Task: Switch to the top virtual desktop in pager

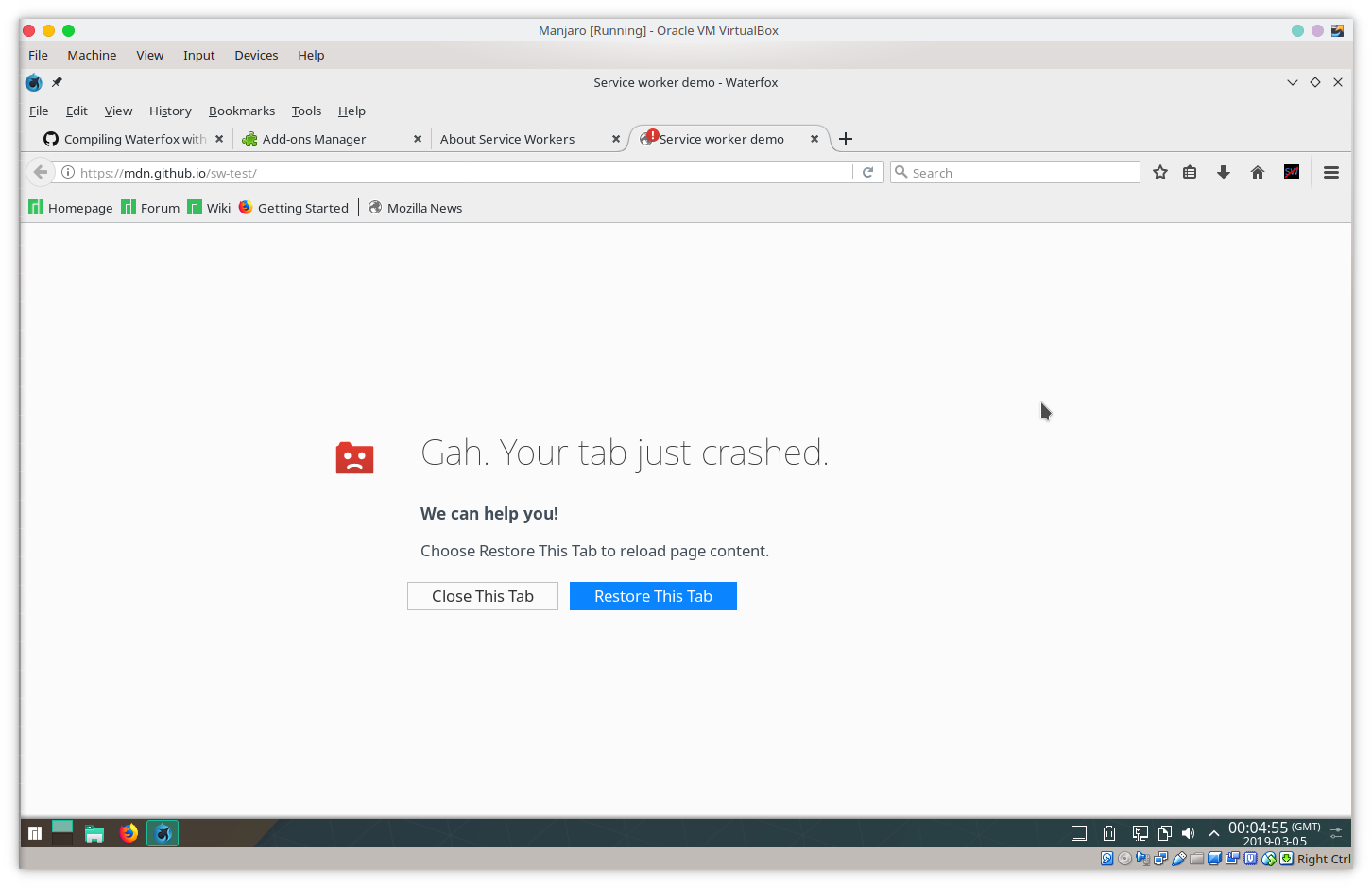Action: point(62,827)
